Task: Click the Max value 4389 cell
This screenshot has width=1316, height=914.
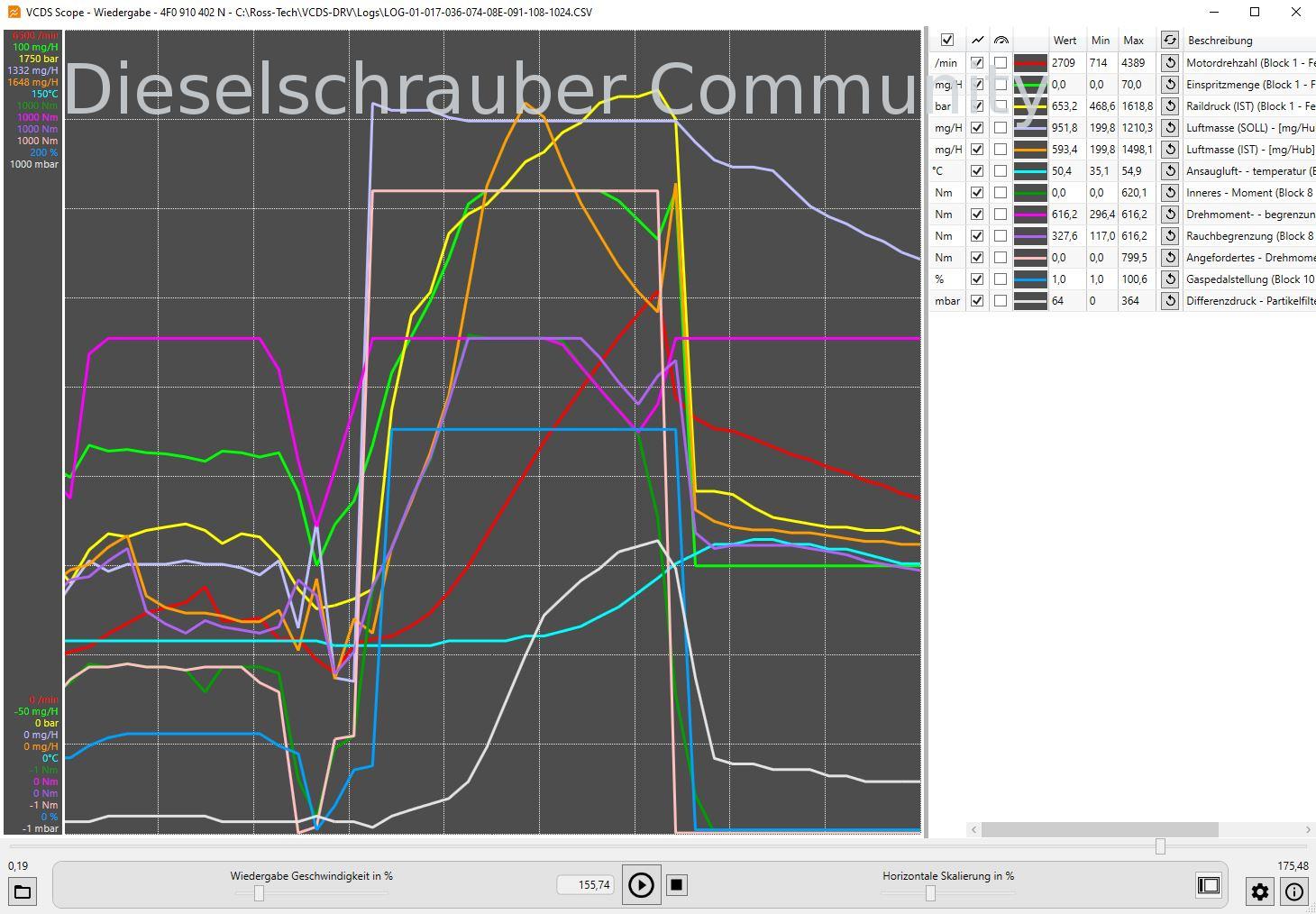Action: tap(1134, 63)
